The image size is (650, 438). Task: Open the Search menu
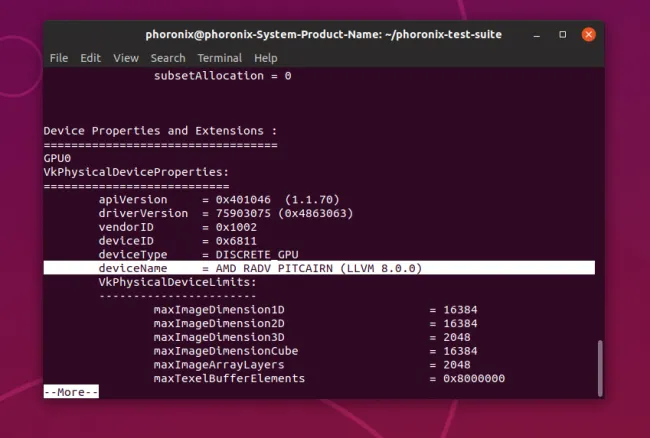[x=168, y=58]
